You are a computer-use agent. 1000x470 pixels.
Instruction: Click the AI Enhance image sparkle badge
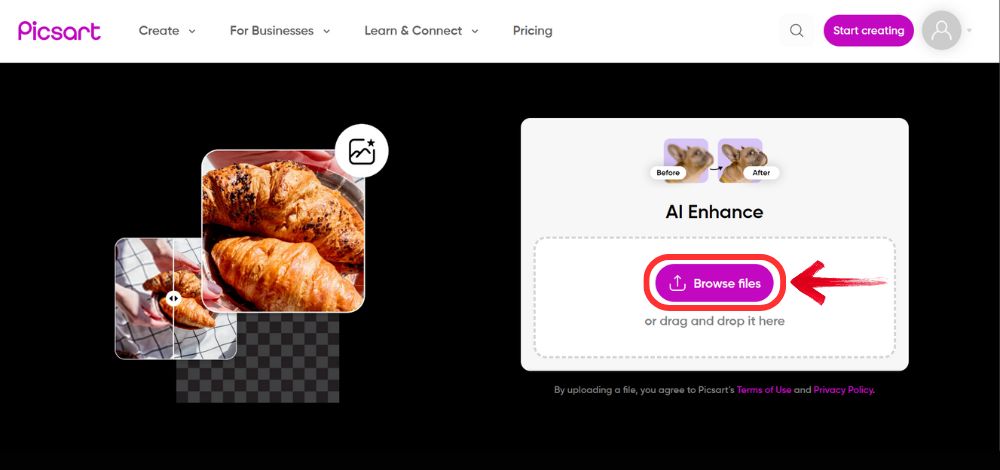tap(362, 151)
